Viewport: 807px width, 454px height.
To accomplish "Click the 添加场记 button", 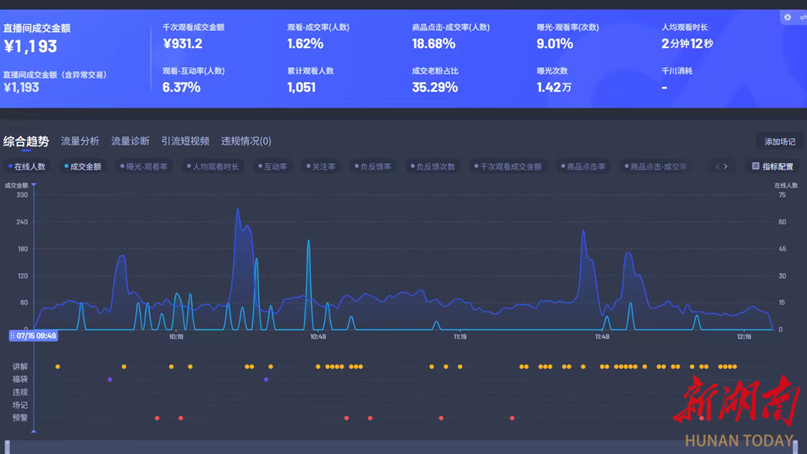I will 780,142.
